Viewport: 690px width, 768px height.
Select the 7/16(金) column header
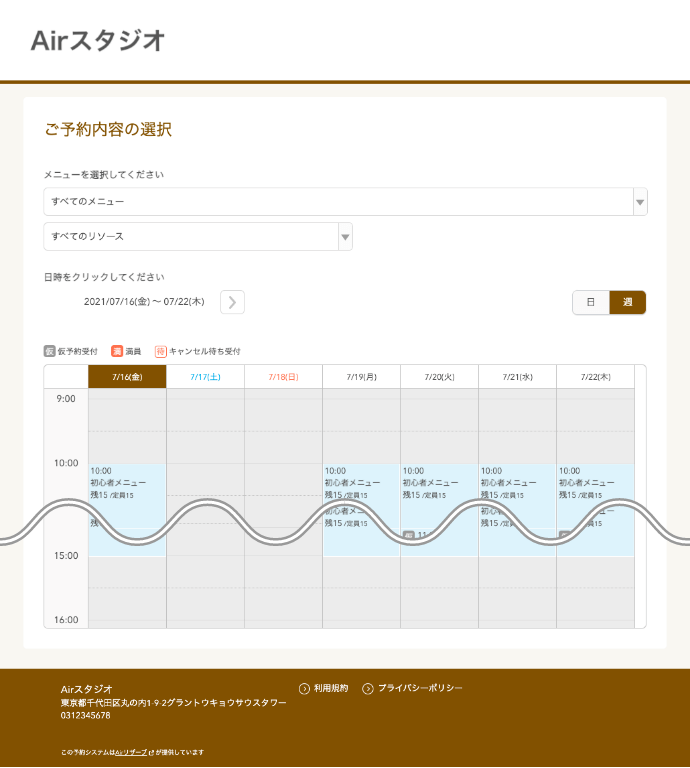127,377
